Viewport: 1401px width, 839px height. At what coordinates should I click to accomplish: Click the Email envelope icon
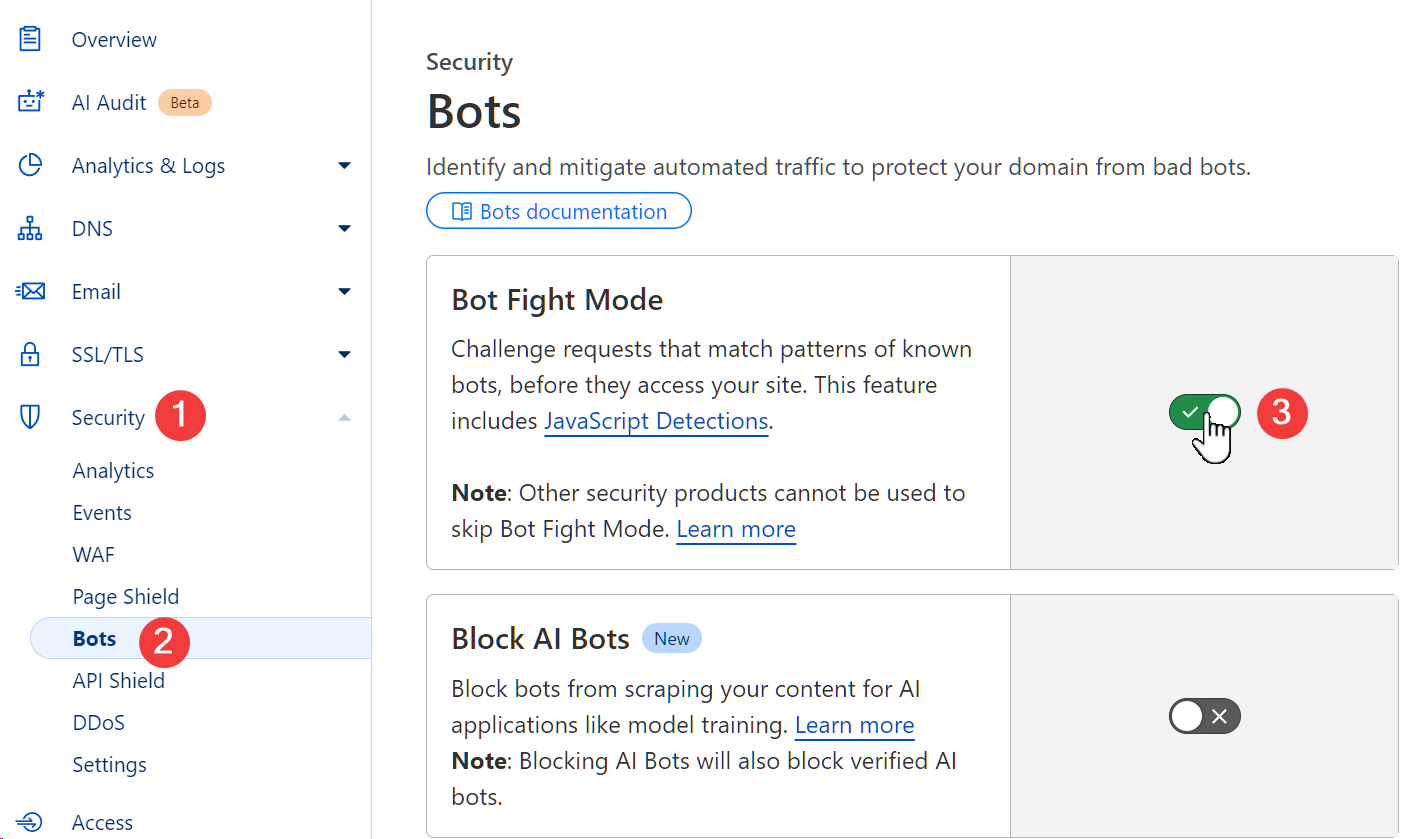click(x=31, y=292)
